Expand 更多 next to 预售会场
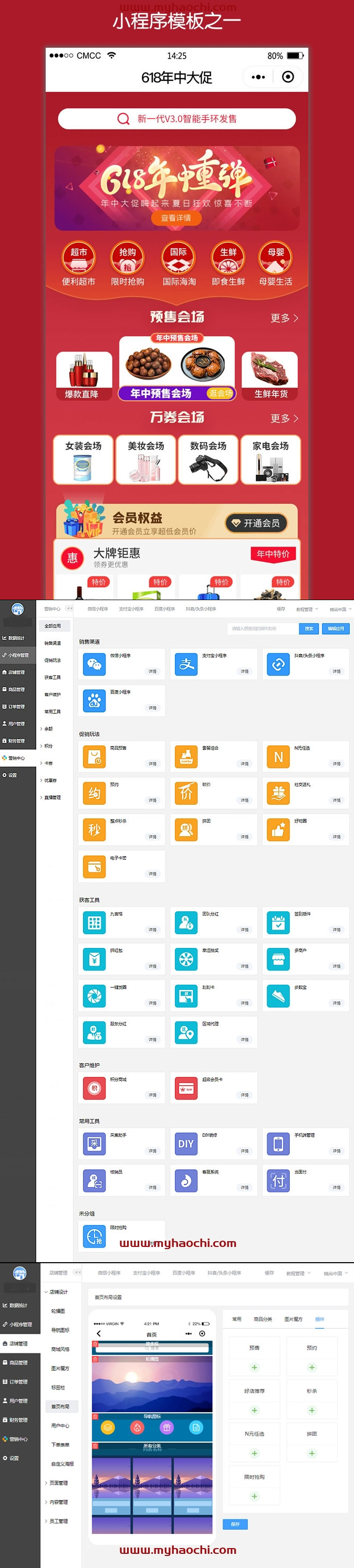This screenshot has width=354, height=1568. [284, 318]
